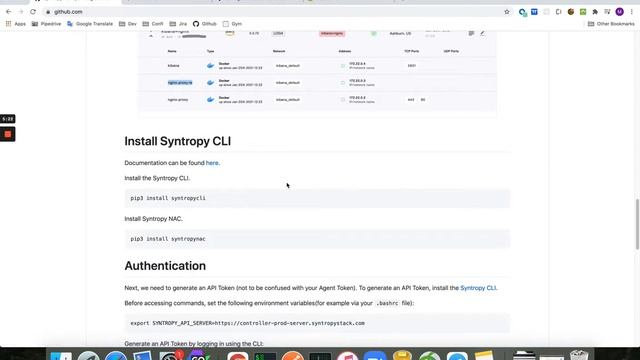Click the green status indicator in endpoint row
The image size is (640, 360).
373,33
